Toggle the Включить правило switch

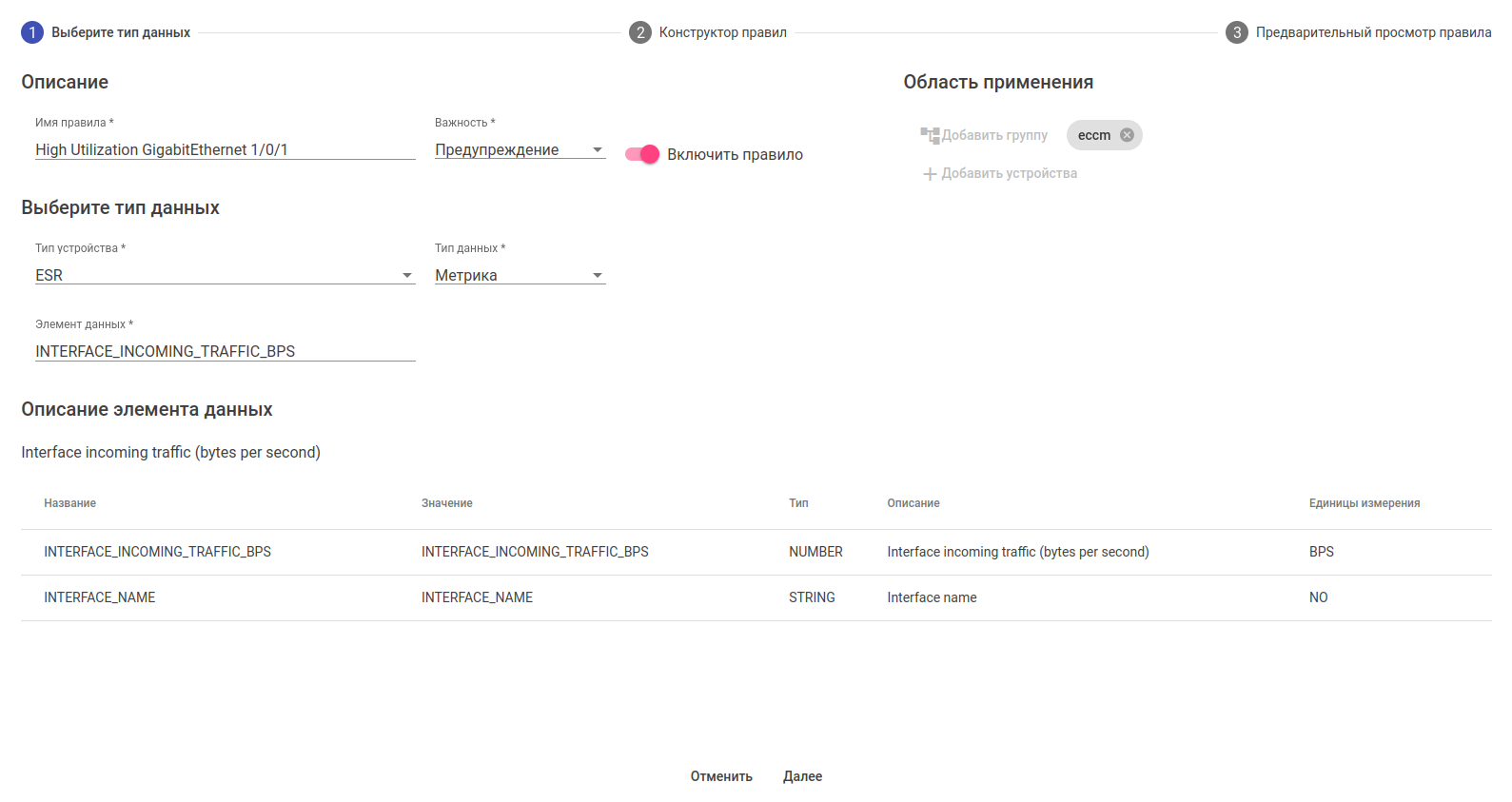[x=642, y=154]
